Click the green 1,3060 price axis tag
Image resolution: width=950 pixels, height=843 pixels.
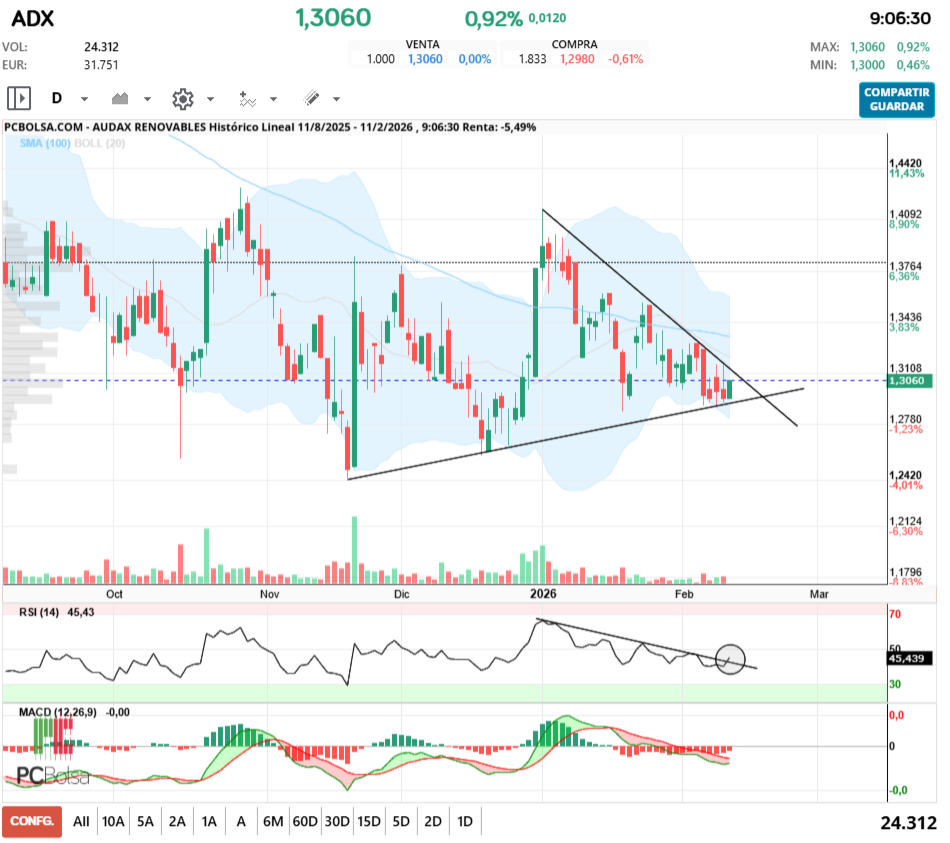point(910,381)
